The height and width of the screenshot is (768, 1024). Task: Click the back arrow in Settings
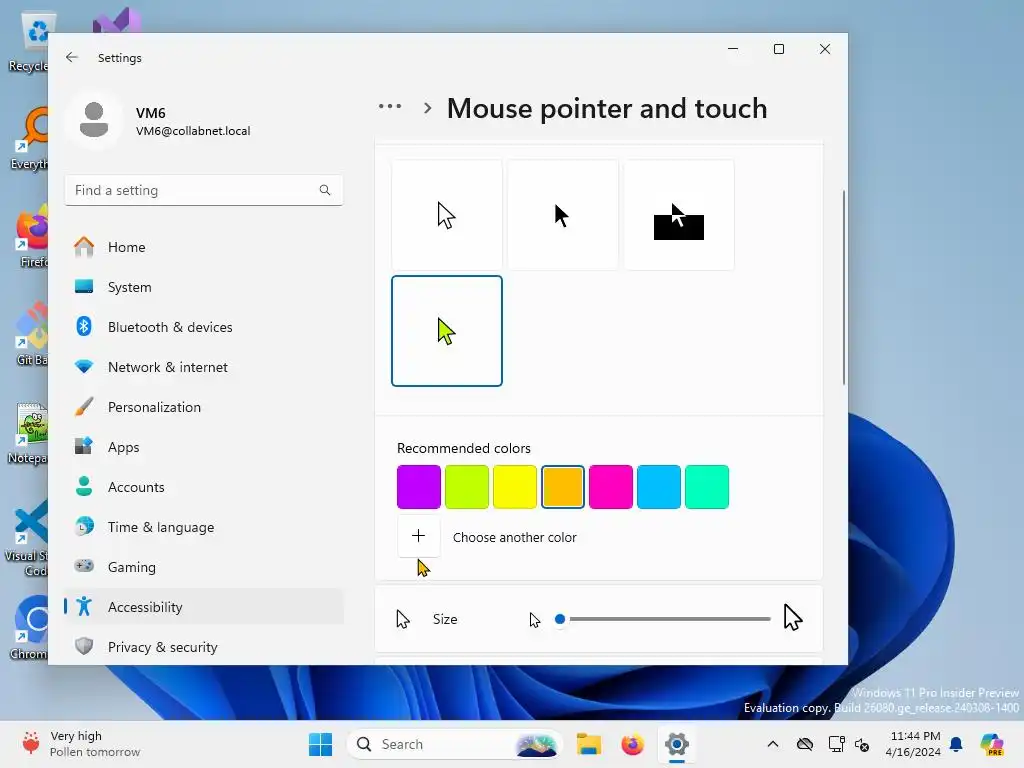coord(72,57)
